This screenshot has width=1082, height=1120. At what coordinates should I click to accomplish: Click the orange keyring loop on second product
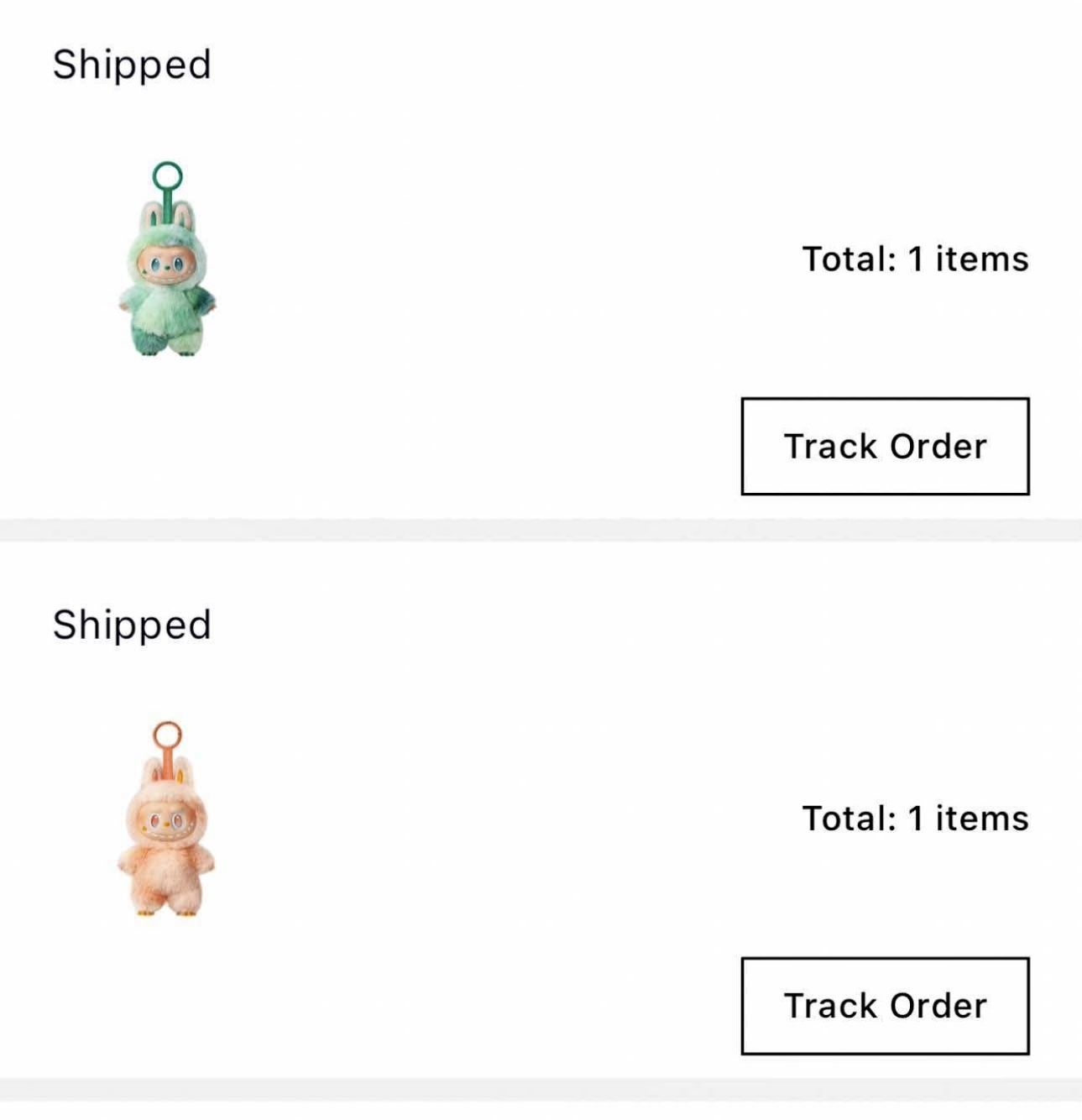click(167, 735)
